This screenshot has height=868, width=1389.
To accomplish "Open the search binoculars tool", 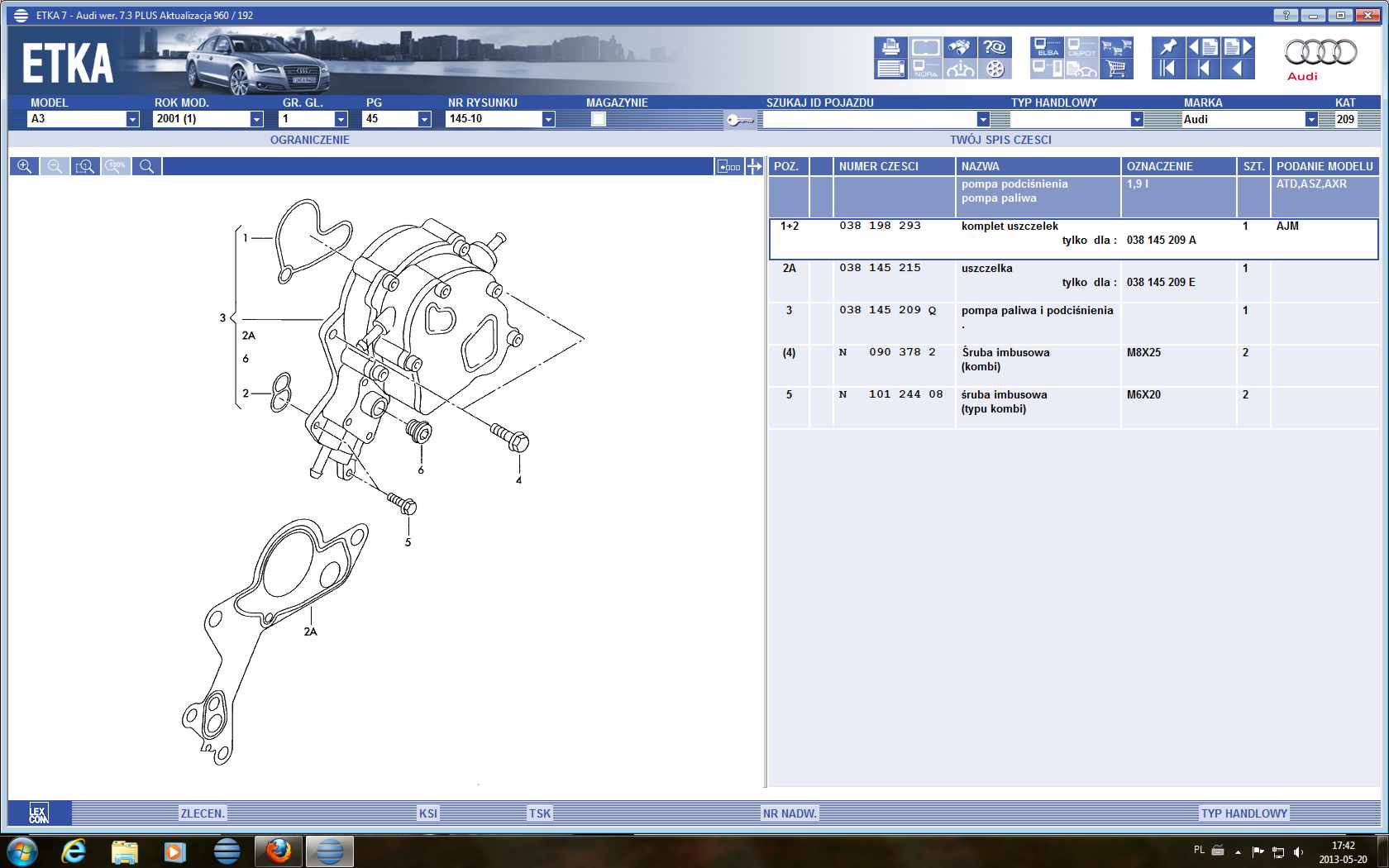I will click(960, 47).
